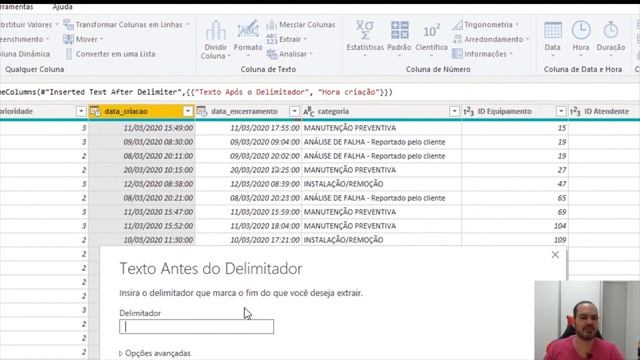640x360 pixels.
Task: Change the data_encerramento data type icon
Action: coord(202,111)
